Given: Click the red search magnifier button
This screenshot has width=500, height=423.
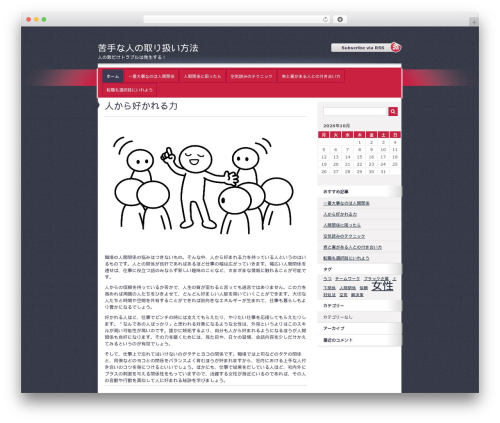Looking at the screenshot, I should [393, 112].
